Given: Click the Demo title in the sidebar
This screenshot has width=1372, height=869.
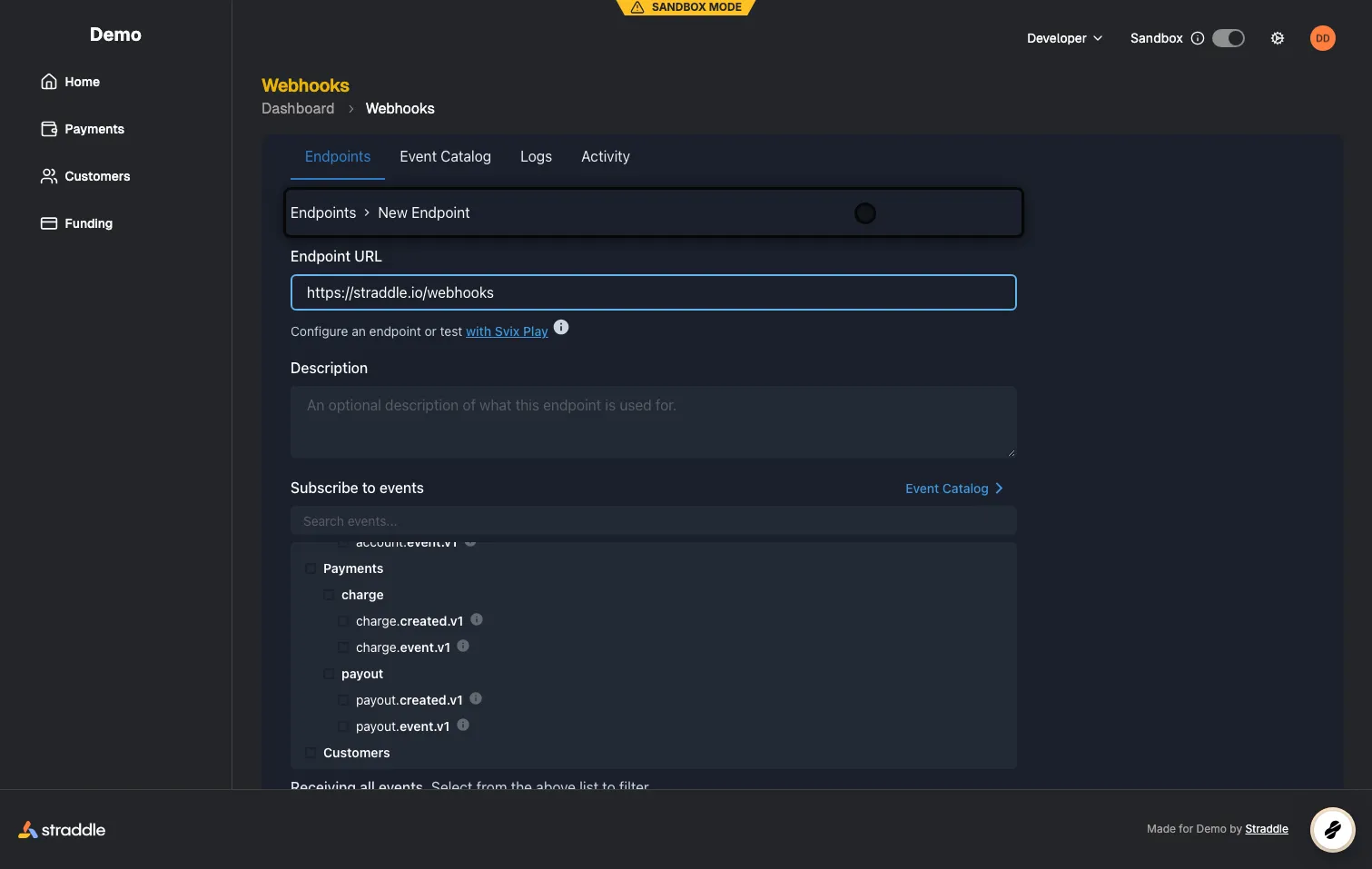Looking at the screenshot, I should (115, 35).
